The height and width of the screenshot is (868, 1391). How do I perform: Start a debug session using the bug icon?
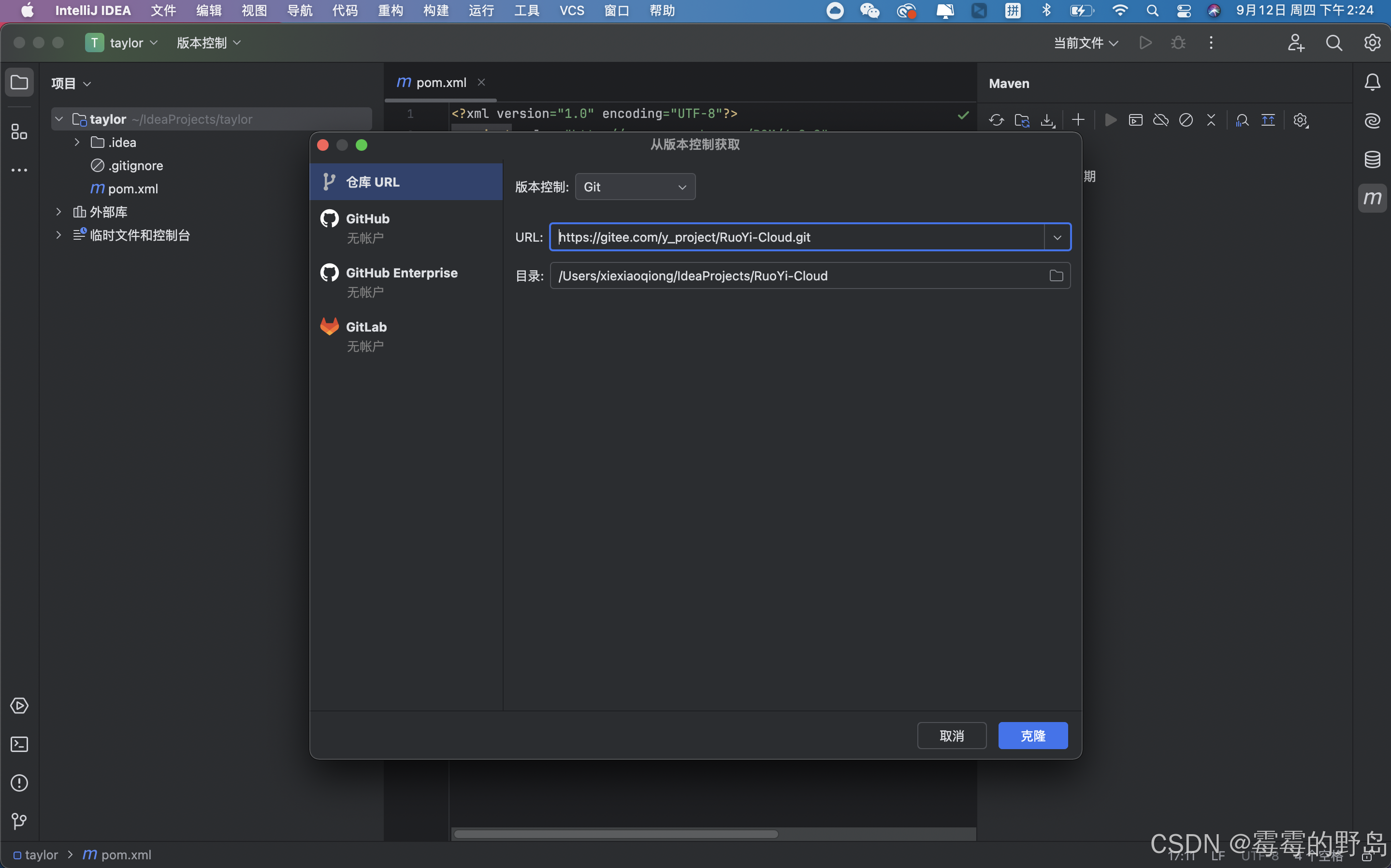tap(1179, 43)
